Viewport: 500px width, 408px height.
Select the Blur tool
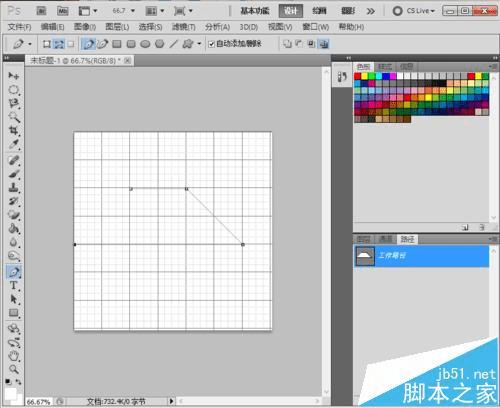tap(13, 242)
